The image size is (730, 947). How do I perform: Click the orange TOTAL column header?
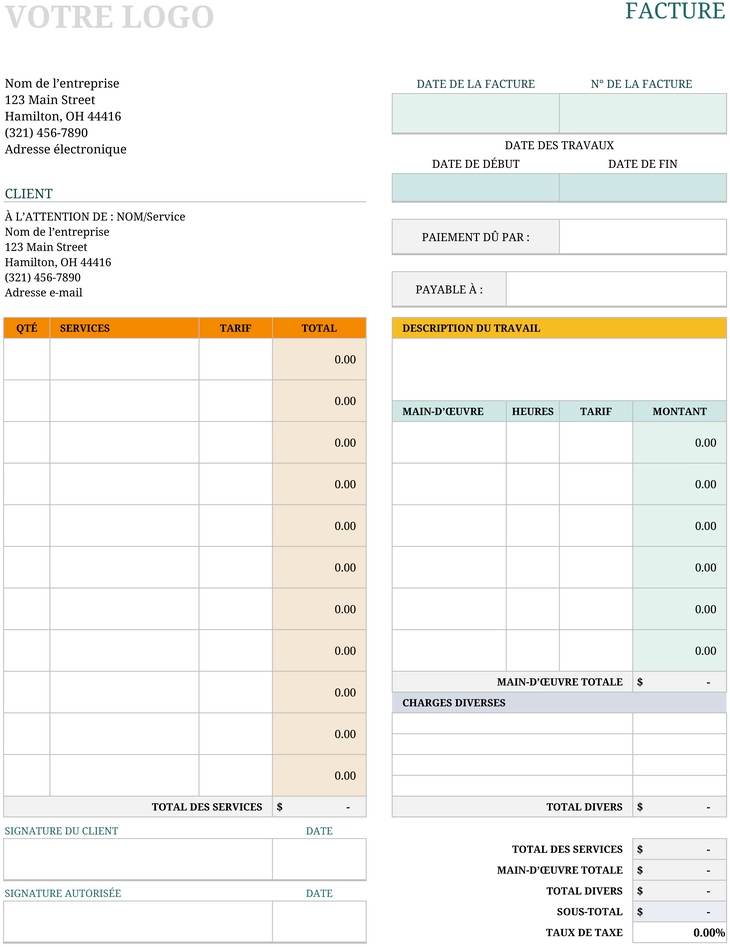coord(319,328)
